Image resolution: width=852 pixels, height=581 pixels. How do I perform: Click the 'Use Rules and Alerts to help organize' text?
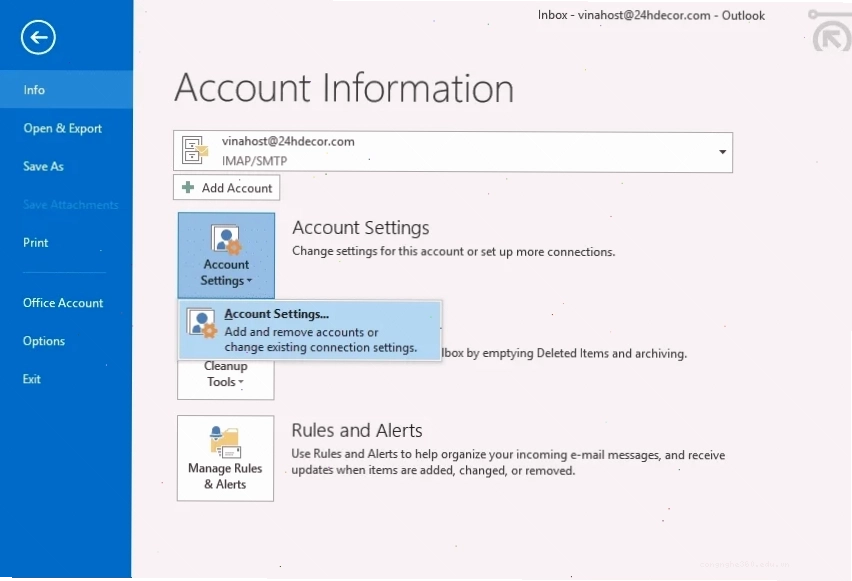coord(508,462)
